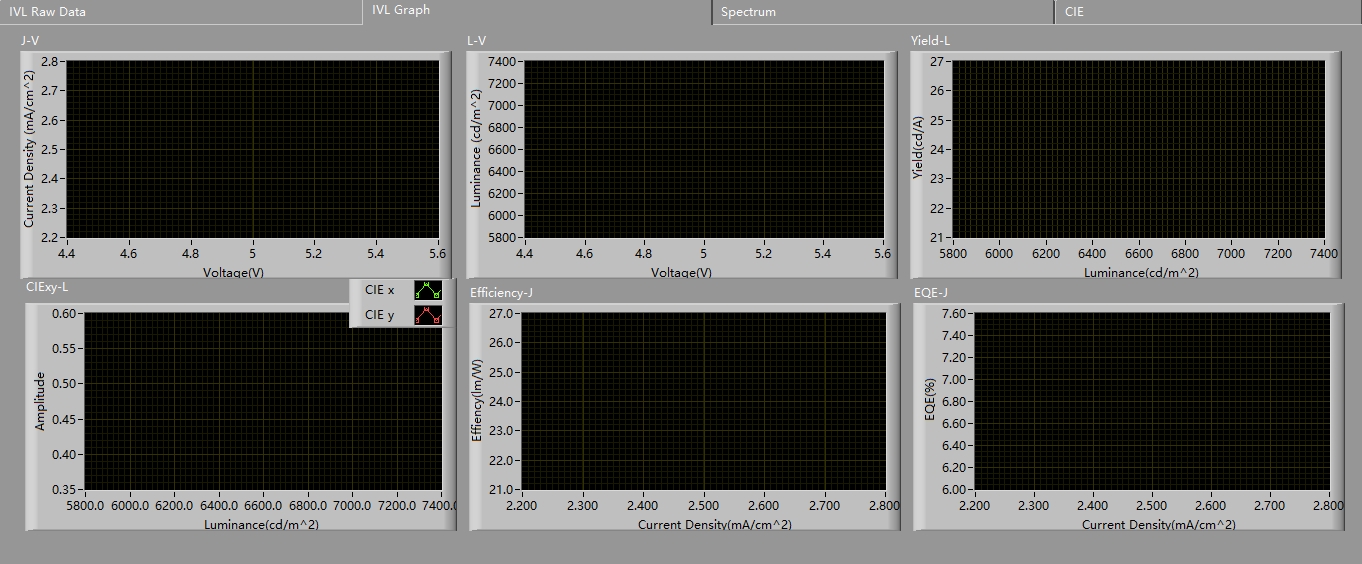Click the 2.8 maximum on J-V y-axis
The image size is (1362, 564).
point(52,61)
